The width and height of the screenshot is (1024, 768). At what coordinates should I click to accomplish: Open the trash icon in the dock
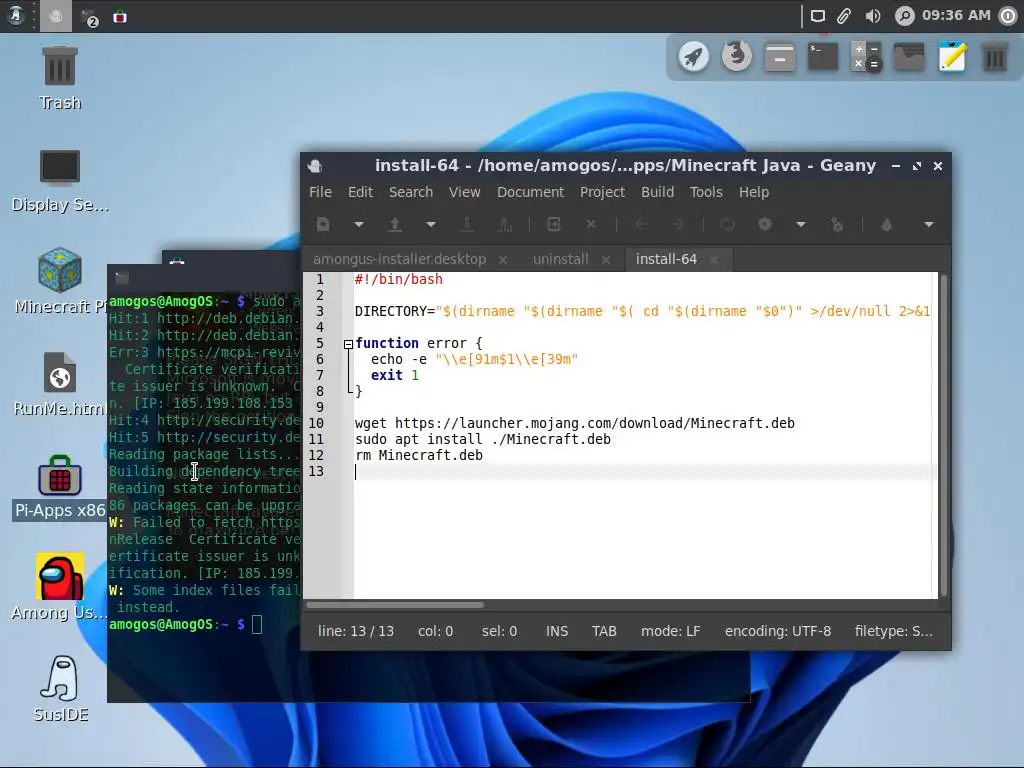click(995, 57)
